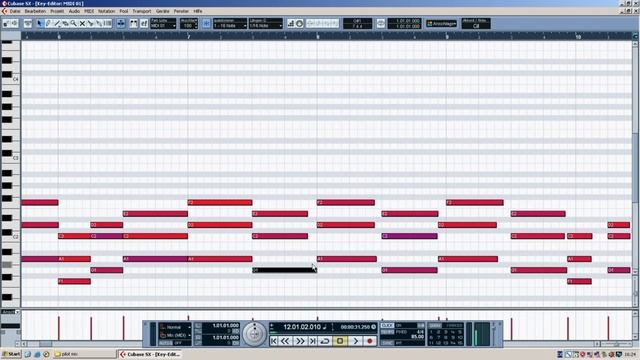Screen dimensions: 640x360
Task: Click position display 12.01.02.010
Action: (x=302, y=327)
